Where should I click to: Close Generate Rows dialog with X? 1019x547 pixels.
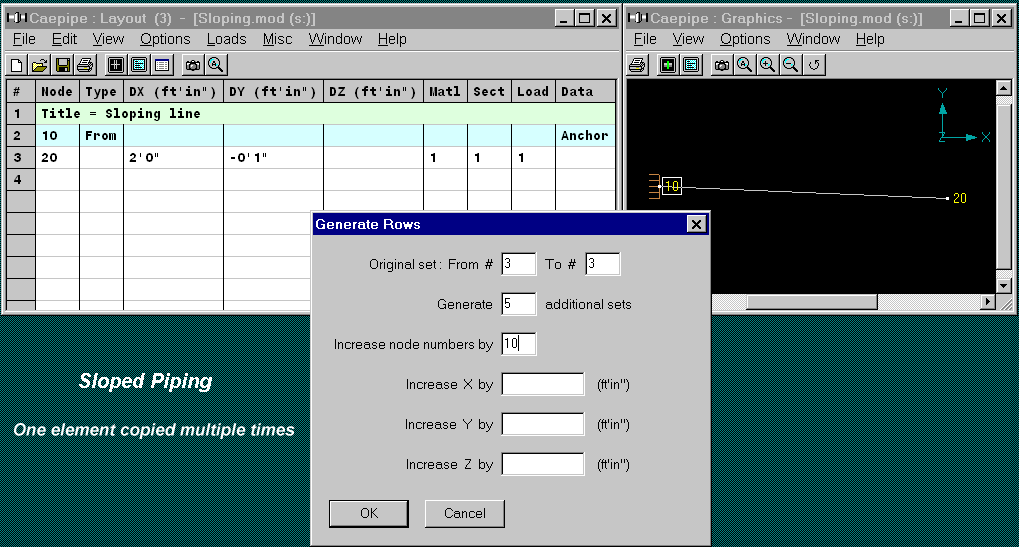click(x=696, y=224)
